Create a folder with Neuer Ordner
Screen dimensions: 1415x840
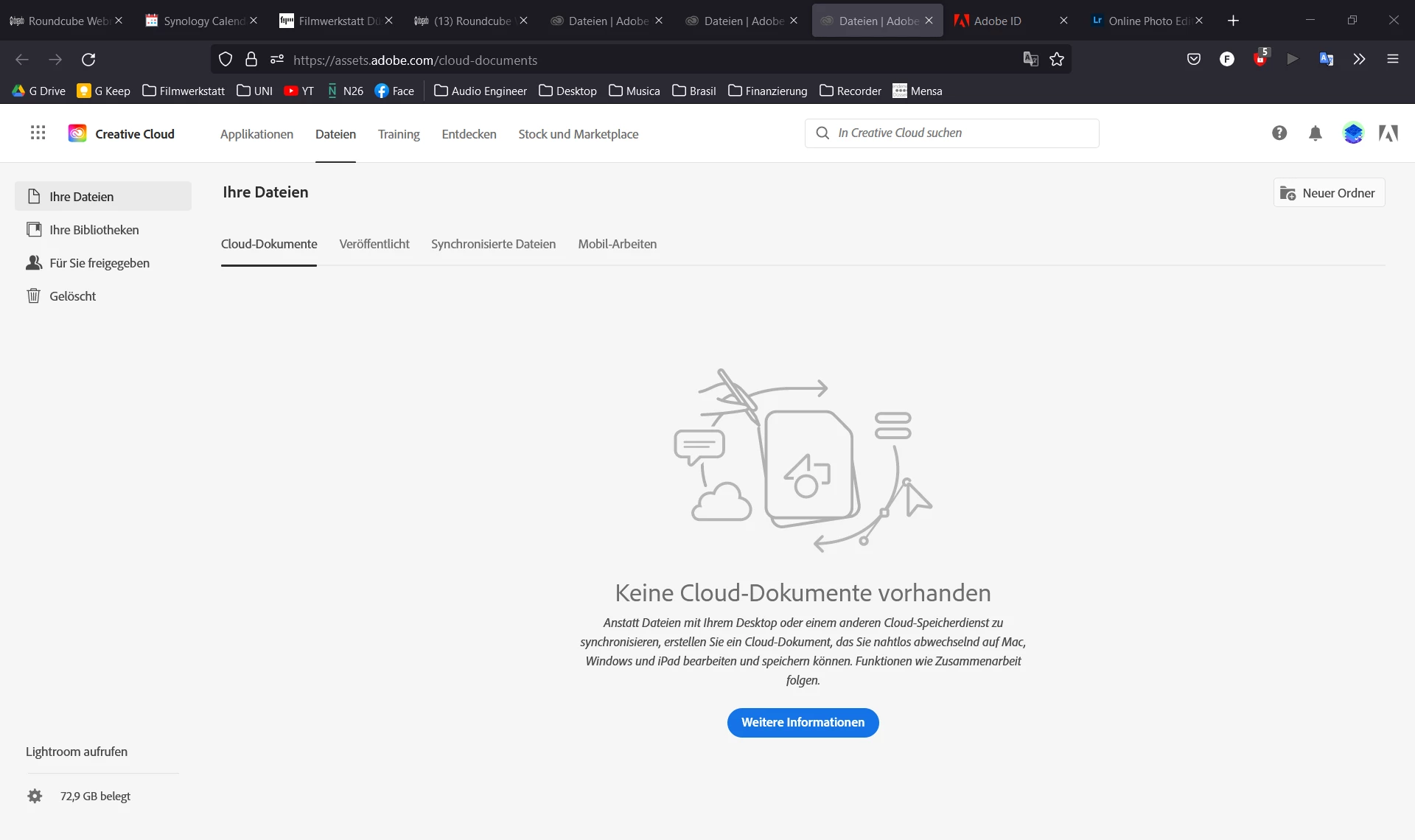1329,193
